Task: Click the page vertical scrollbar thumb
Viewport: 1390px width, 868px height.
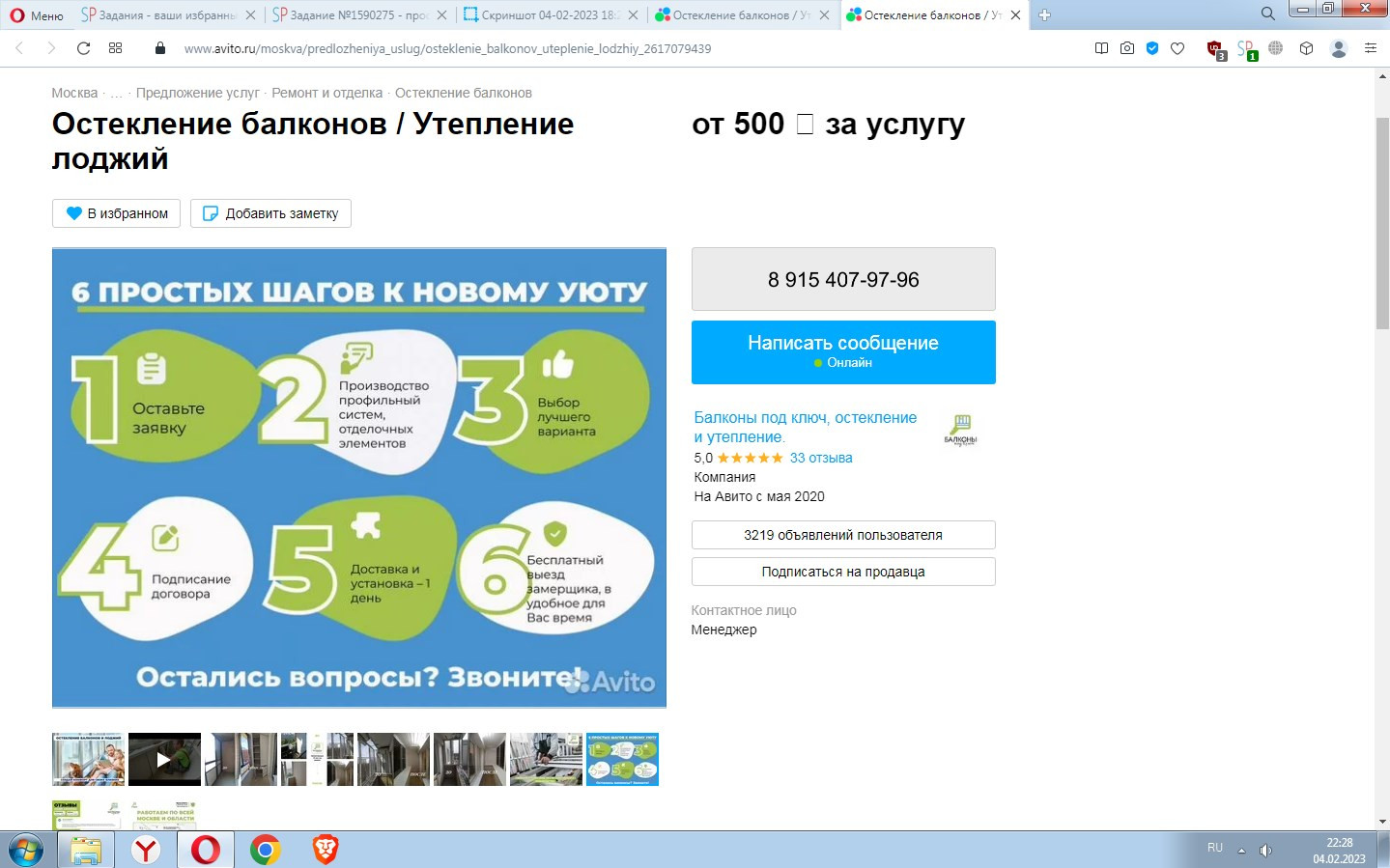Action: point(1382,222)
